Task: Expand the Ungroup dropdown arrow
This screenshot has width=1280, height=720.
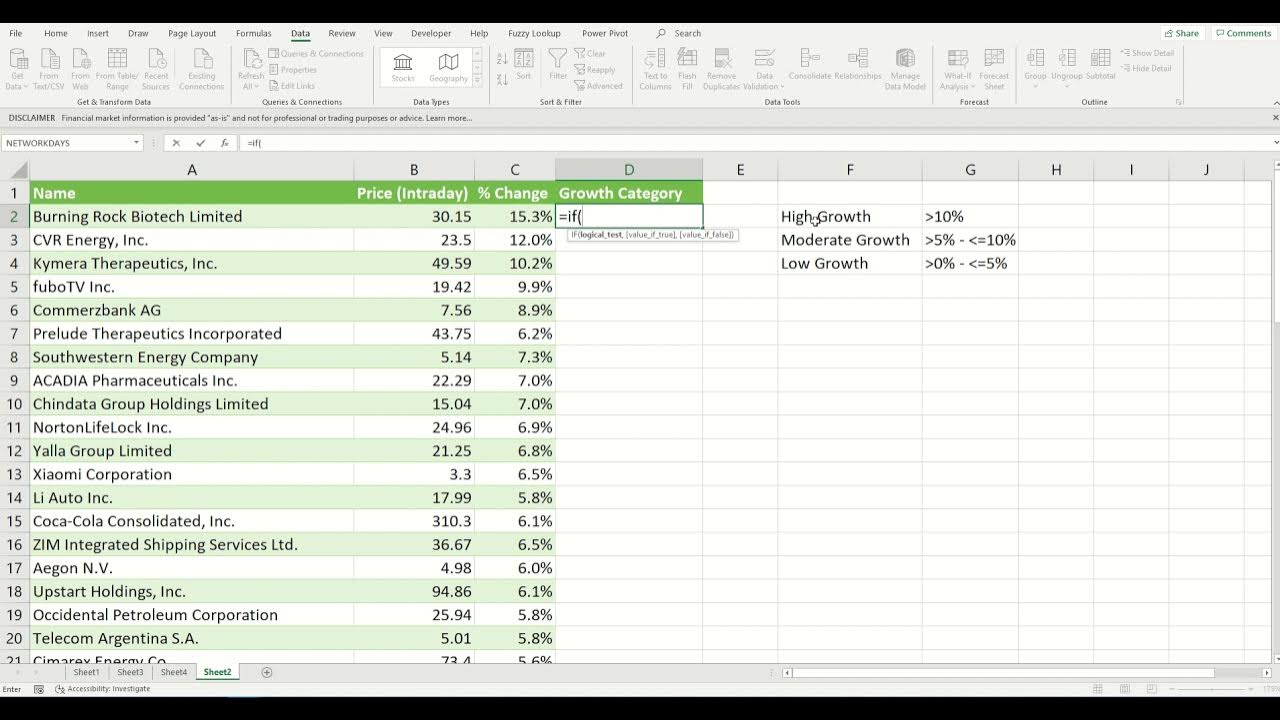Action: click(x=1067, y=87)
